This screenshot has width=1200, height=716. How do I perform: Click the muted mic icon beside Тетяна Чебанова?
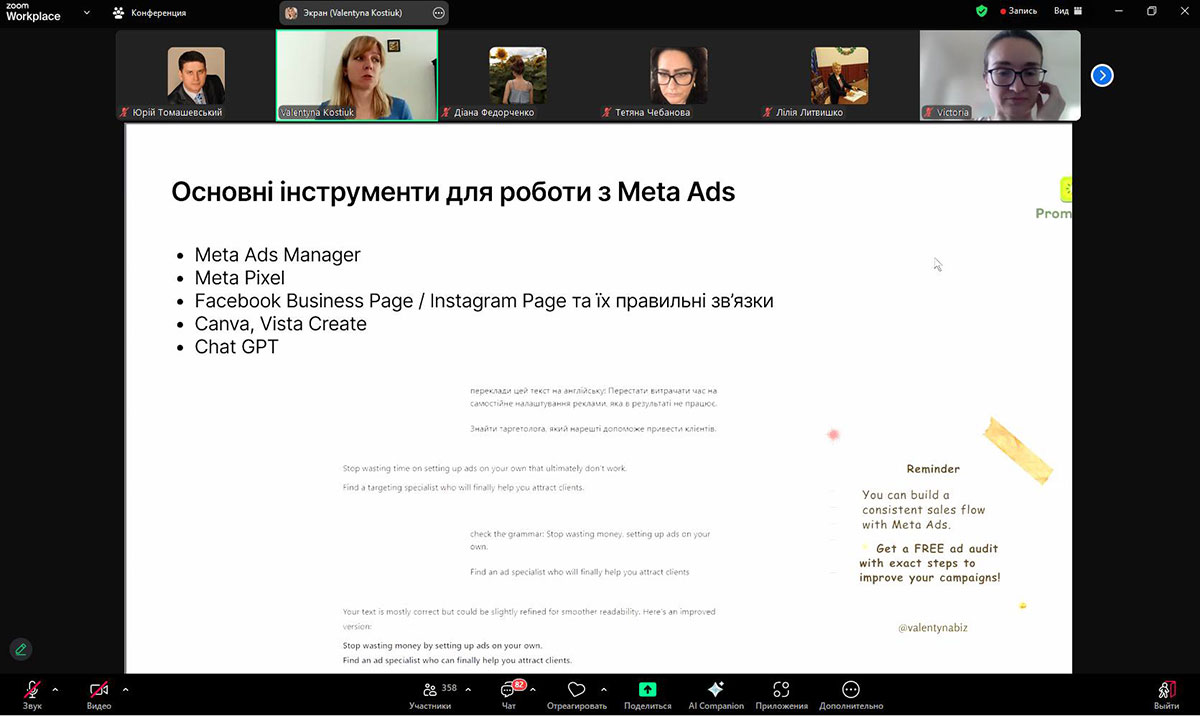608,113
